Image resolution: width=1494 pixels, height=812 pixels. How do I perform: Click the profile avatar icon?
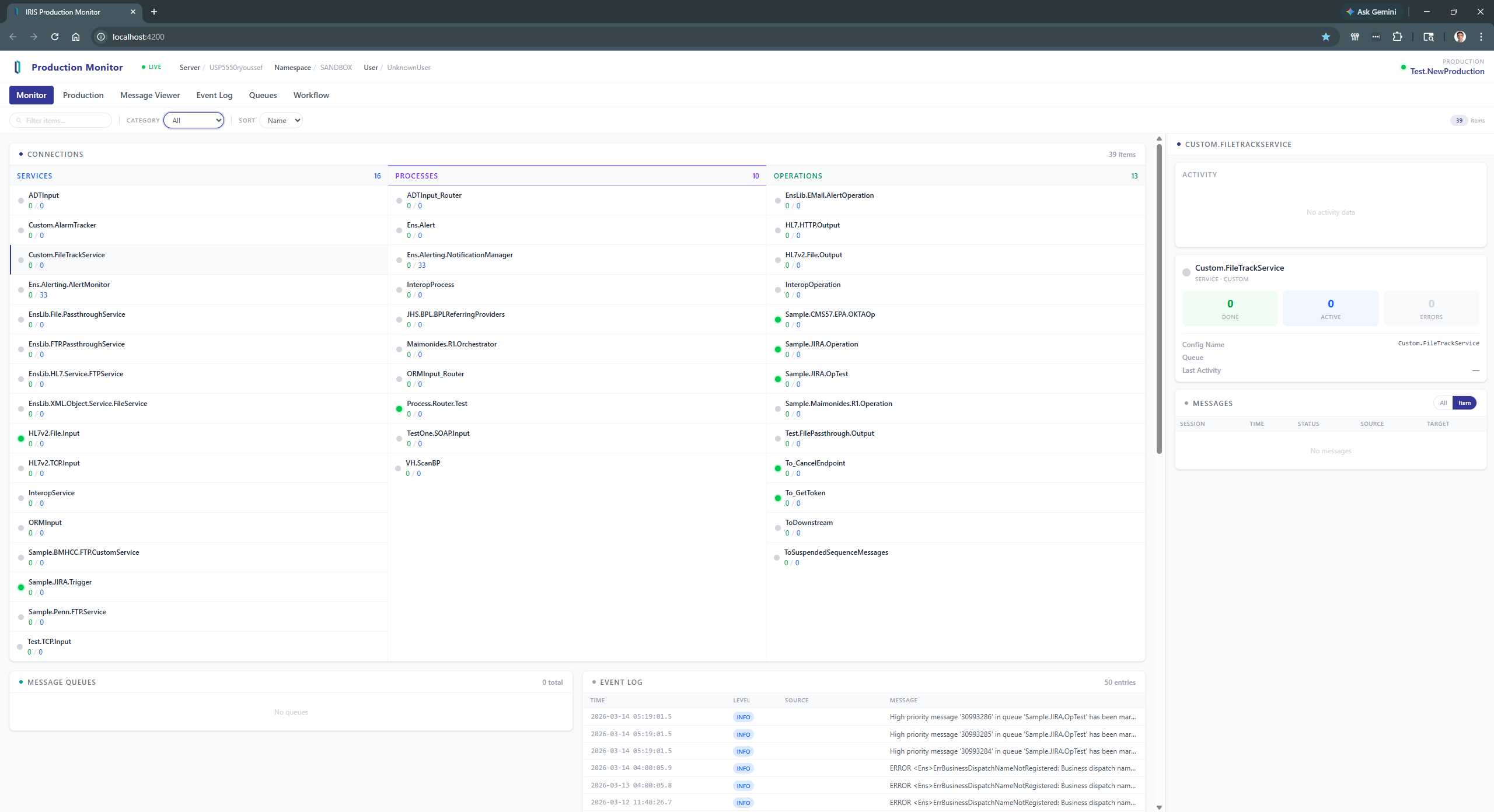(x=1460, y=36)
